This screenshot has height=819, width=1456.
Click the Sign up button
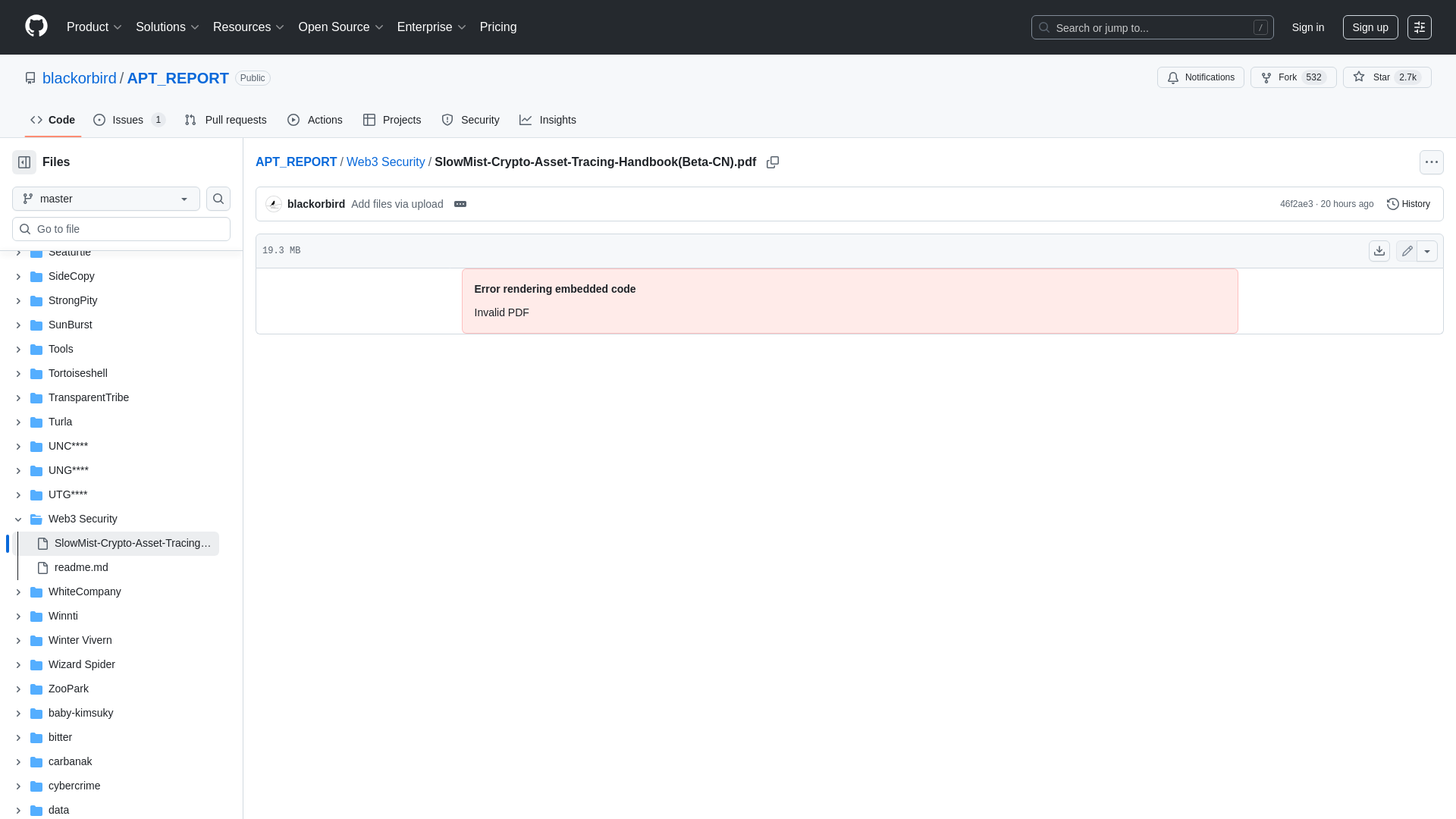click(x=1370, y=27)
